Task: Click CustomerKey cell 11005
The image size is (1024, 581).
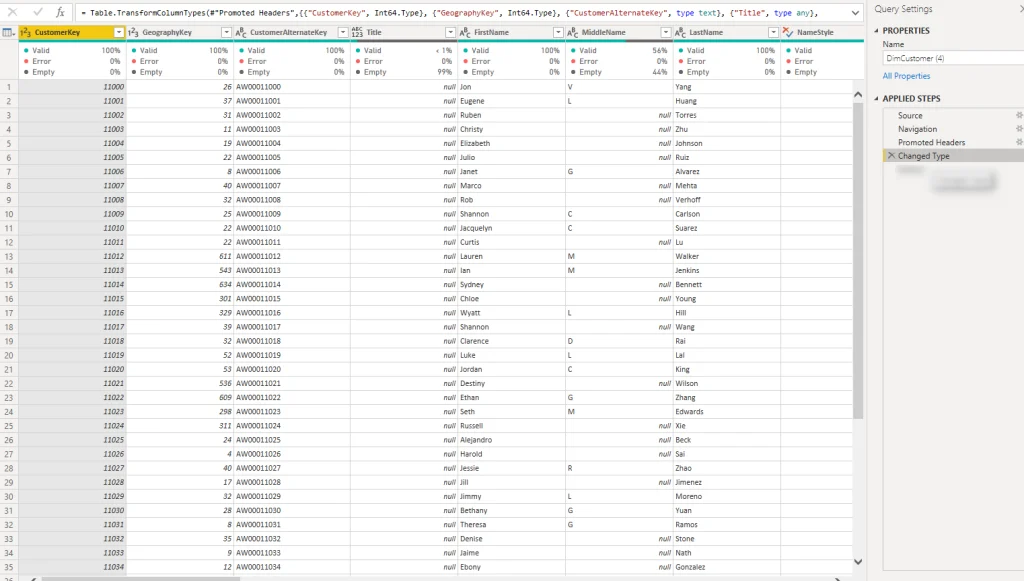Action: click(72, 157)
